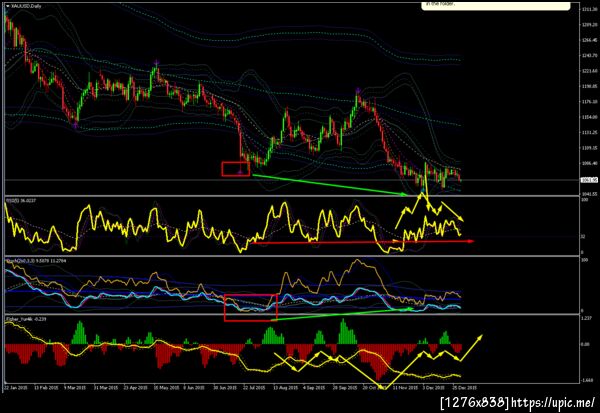Click the 30 Jun 2015 date label
This screenshot has width=600, height=413.
pyautogui.click(x=225, y=387)
